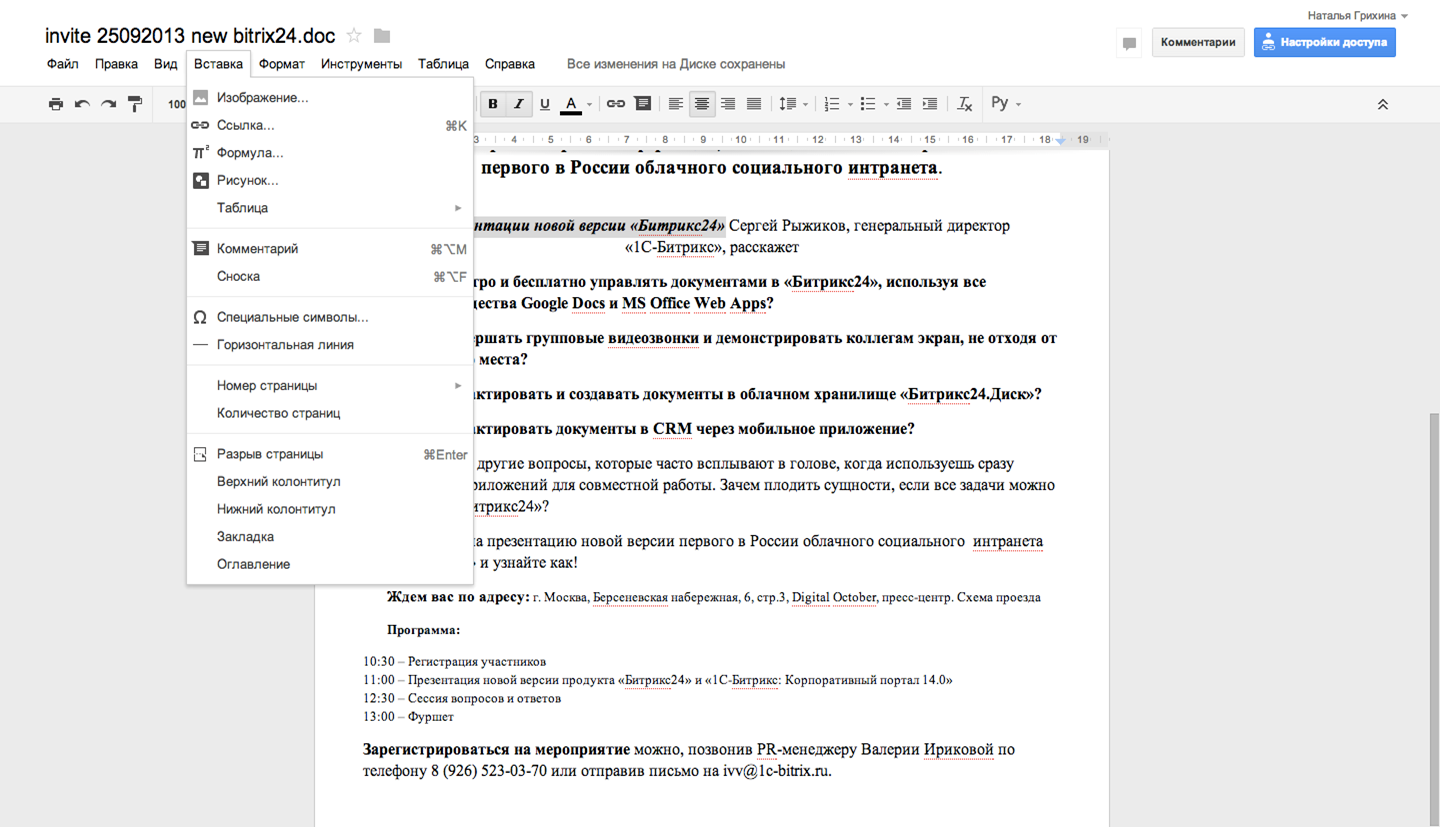Click the insert comment toolbar icon

(642, 104)
